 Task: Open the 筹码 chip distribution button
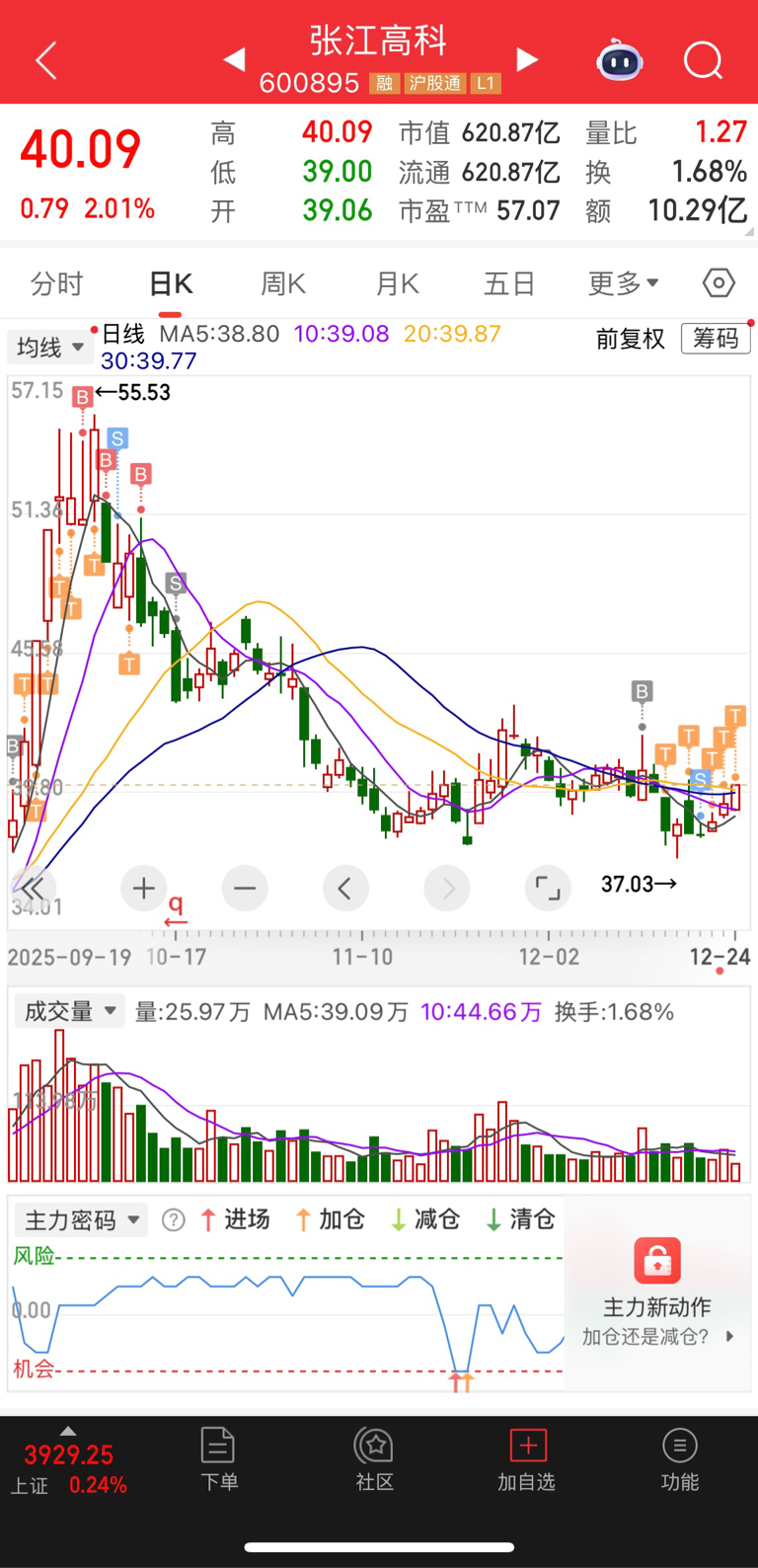click(x=716, y=339)
